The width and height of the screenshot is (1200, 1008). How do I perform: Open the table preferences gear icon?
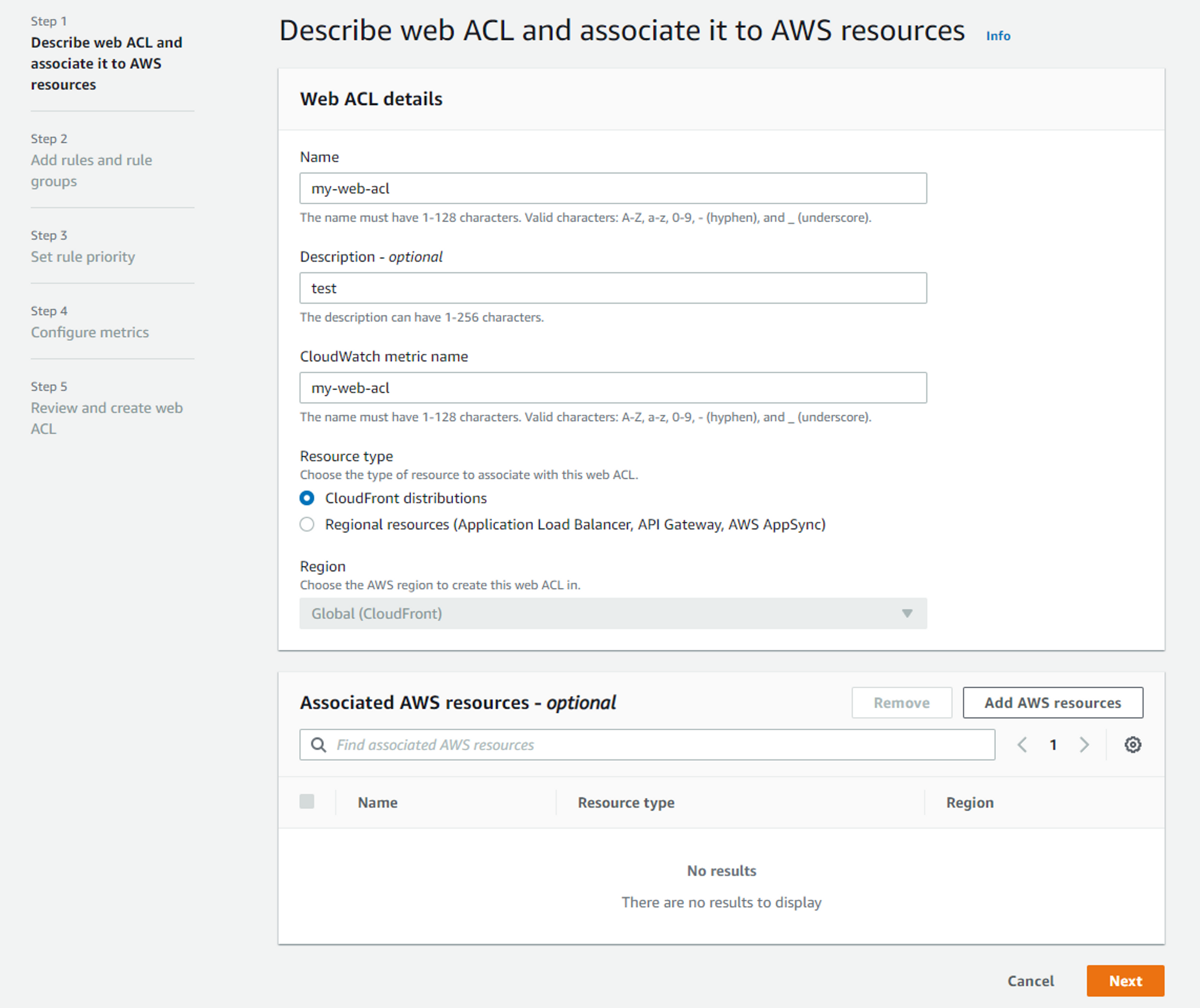(x=1133, y=745)
